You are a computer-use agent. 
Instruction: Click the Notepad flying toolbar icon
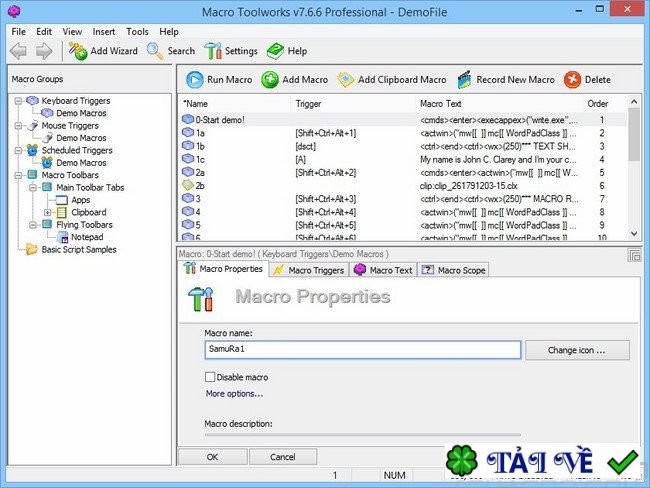tap(63, 237)
